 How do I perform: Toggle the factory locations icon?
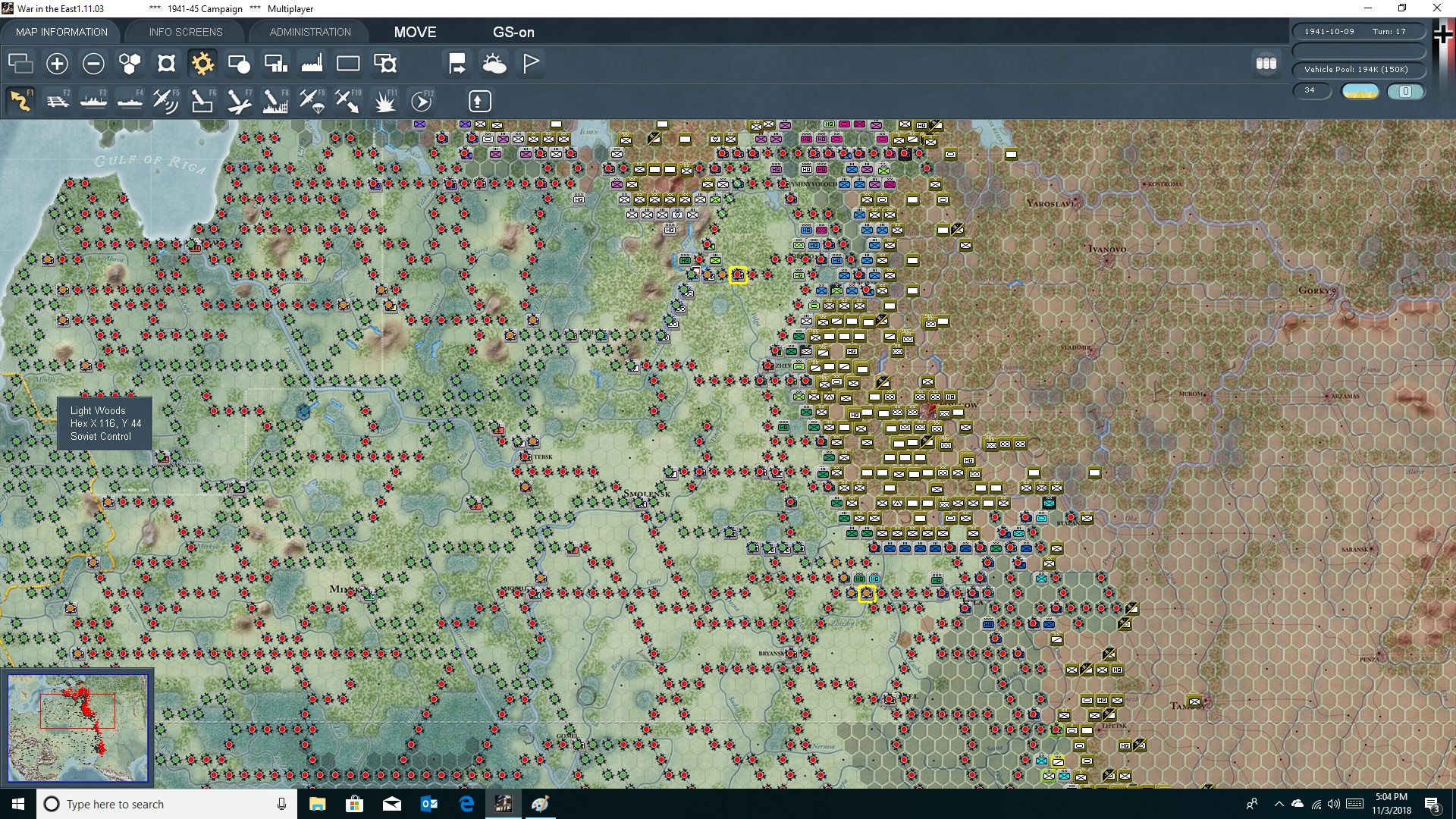tap(312, 64)
